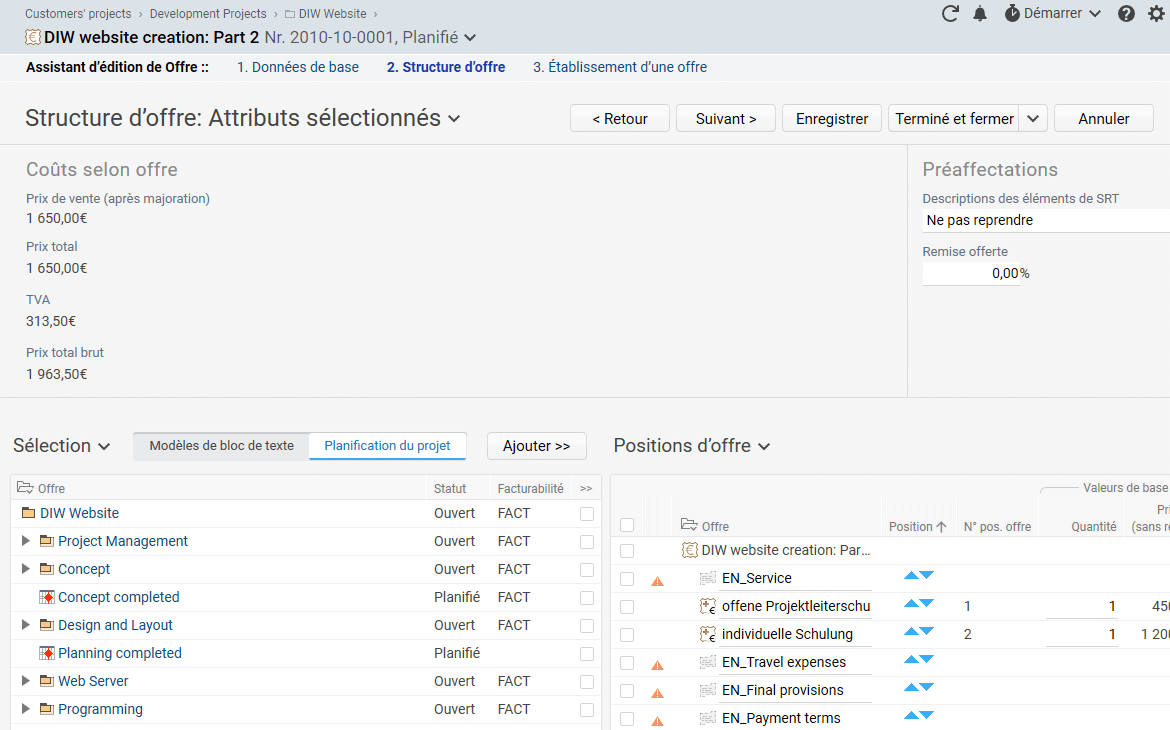Expand the Design and Layout folder

(x=26, y=625)
